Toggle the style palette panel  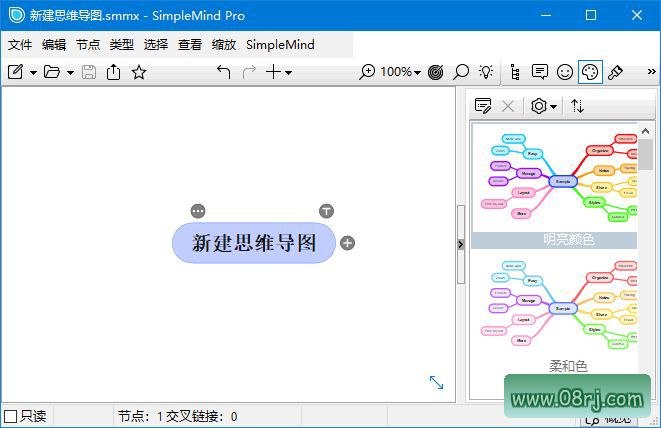[x=590, y=72]
